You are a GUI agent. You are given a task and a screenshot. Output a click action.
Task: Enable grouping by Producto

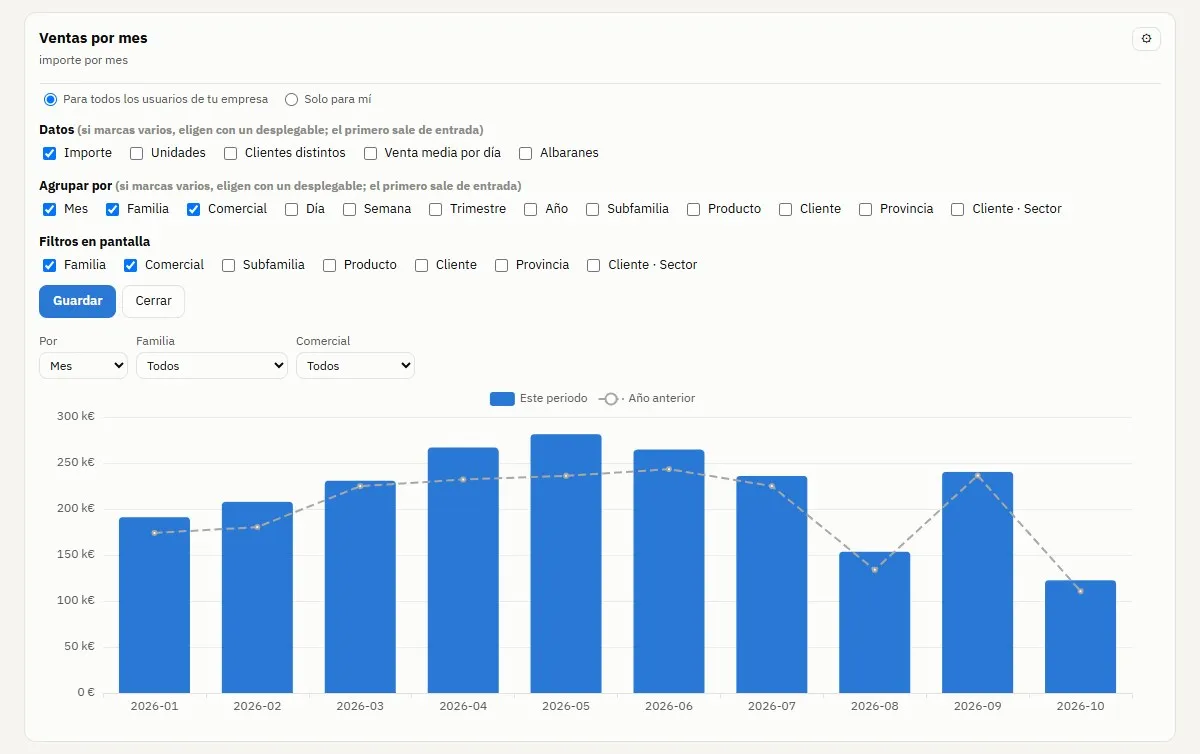pyautogui.click(x=693, y=209)
